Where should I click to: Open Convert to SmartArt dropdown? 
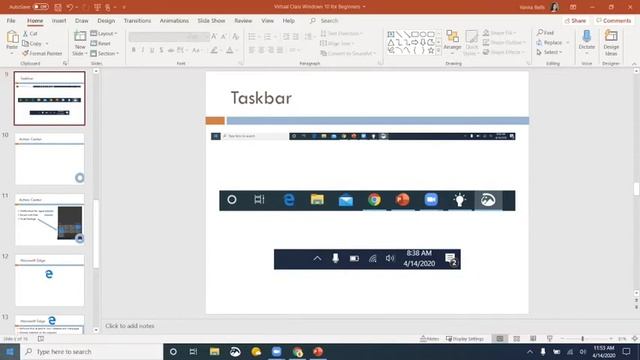tap(348, 53)
